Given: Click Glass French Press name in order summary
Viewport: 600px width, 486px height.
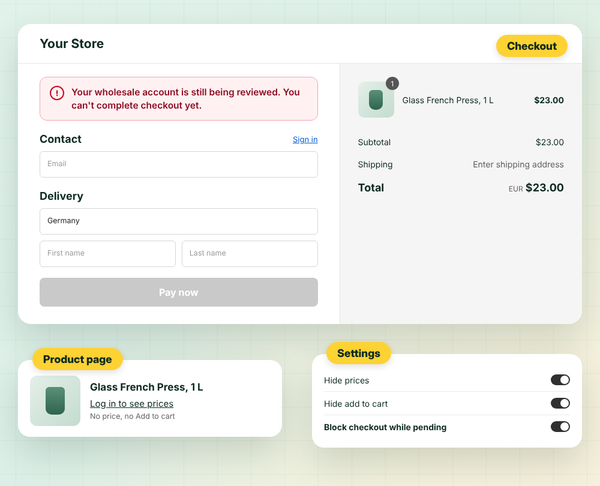Looking at the screenshot, I should pos(448,100).
